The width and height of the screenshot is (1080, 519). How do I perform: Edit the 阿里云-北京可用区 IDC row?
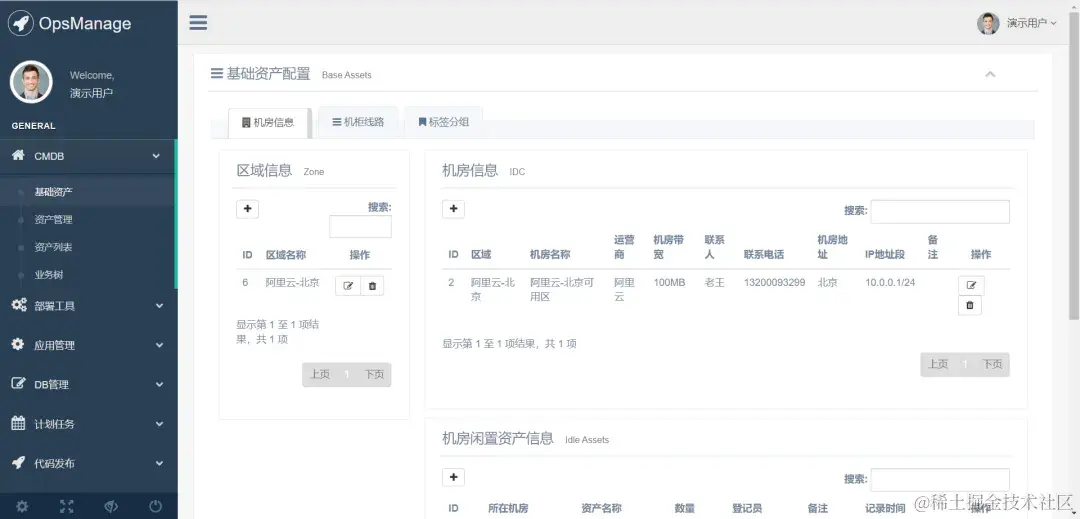[971, 285]
